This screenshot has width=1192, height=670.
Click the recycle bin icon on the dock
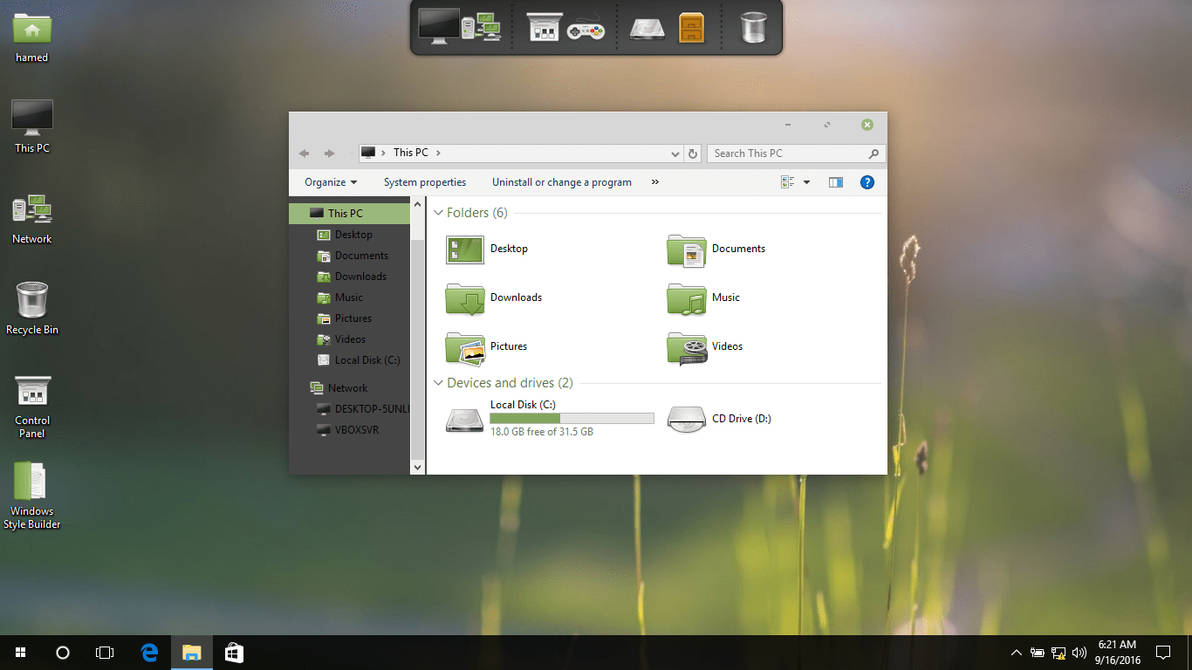753,29
